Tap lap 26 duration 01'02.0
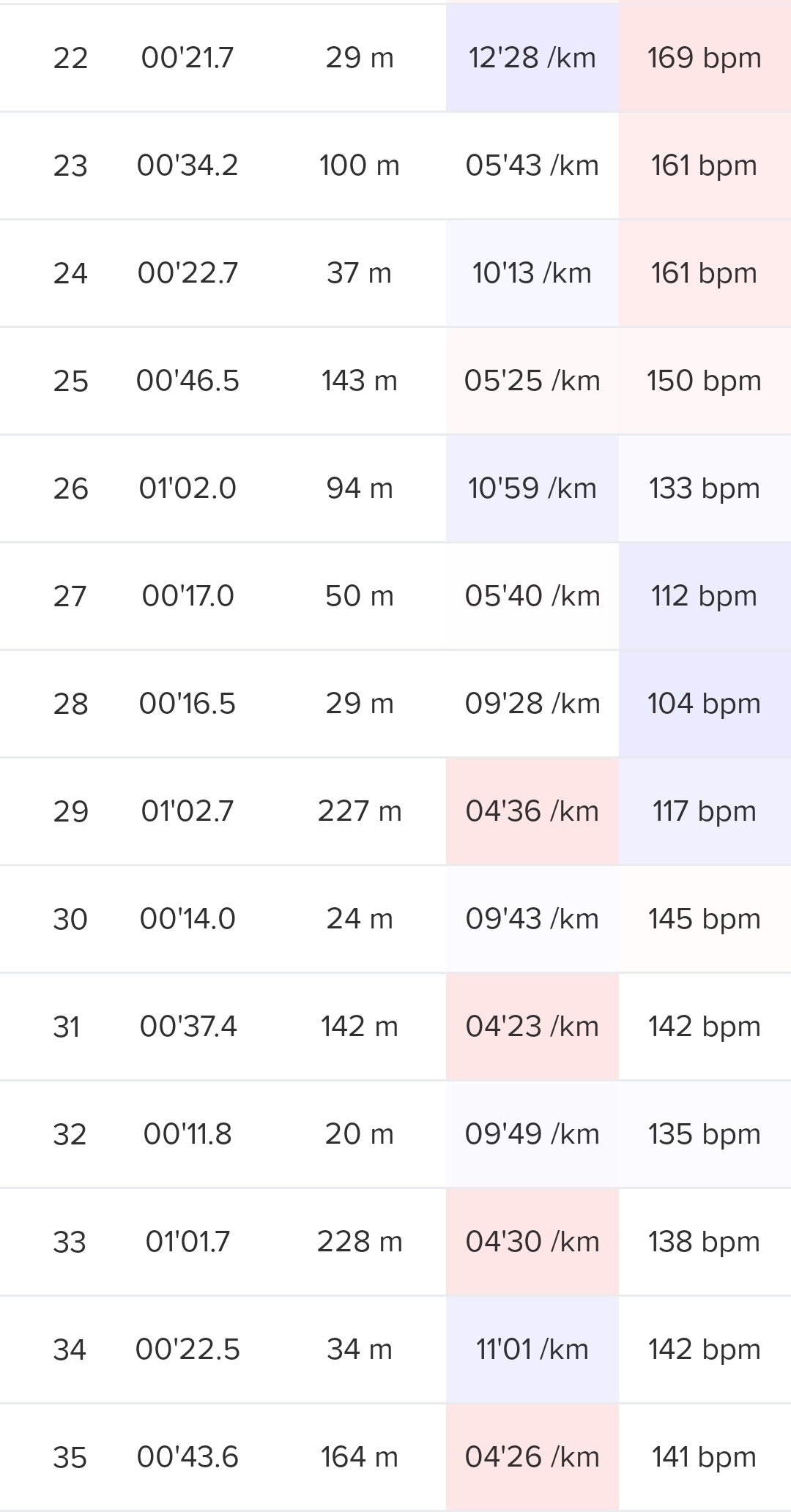 [187, 488]
